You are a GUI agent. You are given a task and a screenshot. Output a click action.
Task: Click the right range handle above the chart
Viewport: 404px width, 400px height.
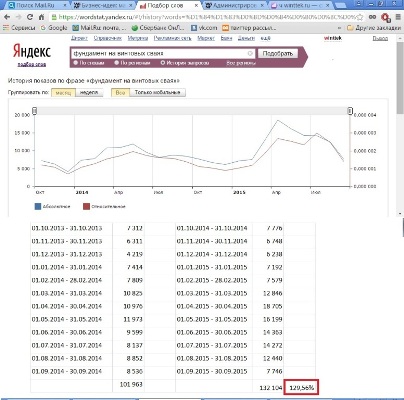tap(350, 111)
